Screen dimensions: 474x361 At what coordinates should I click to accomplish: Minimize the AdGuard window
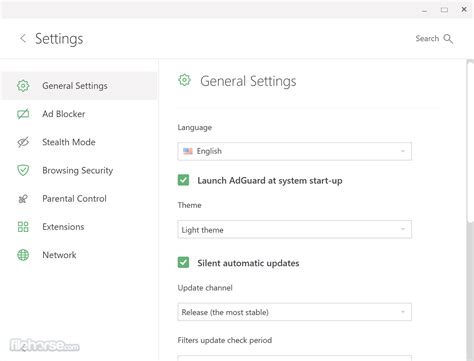pos(424,10)
